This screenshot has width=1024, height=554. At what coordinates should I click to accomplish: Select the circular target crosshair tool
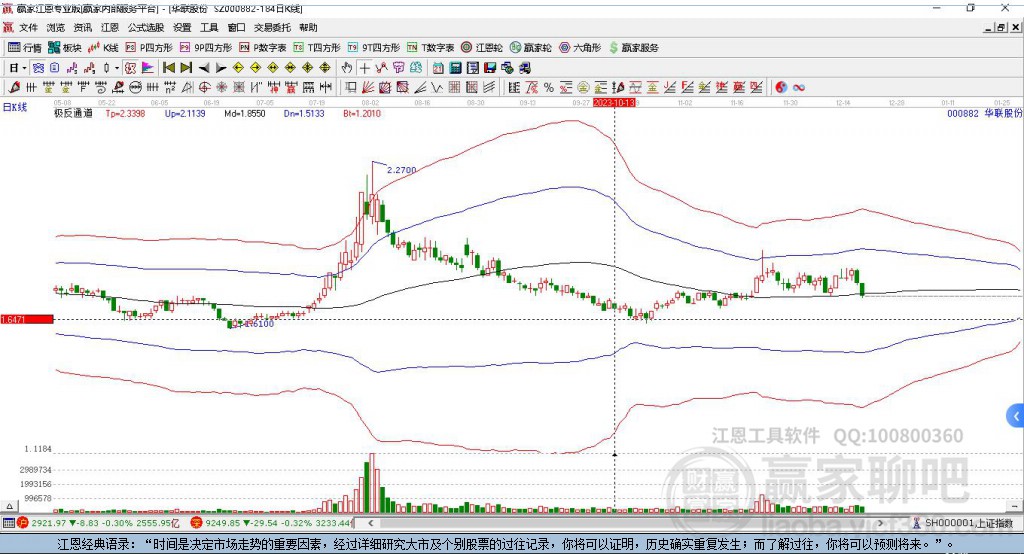(204, 87)
